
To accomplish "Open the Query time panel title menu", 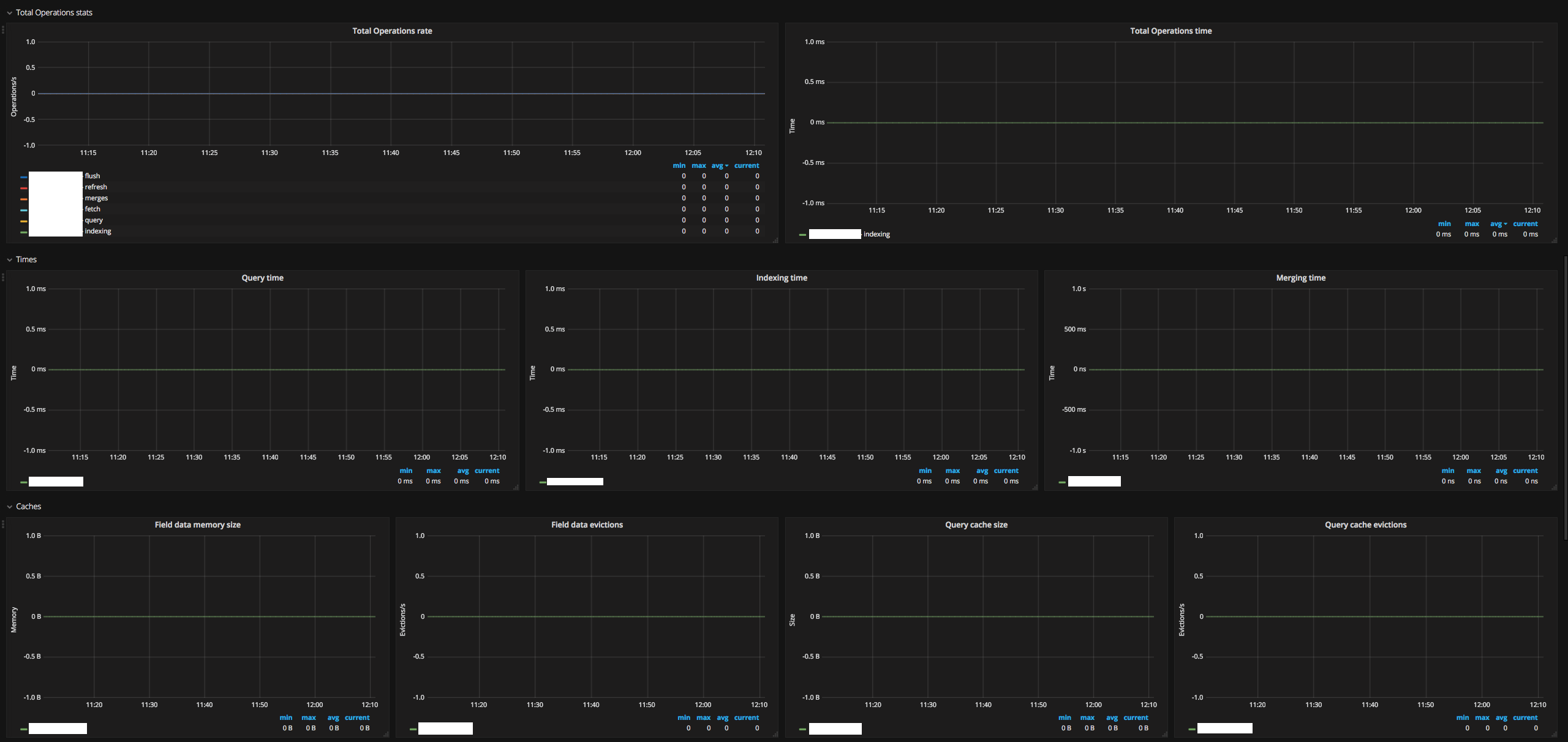I will (x=262, y=278).
